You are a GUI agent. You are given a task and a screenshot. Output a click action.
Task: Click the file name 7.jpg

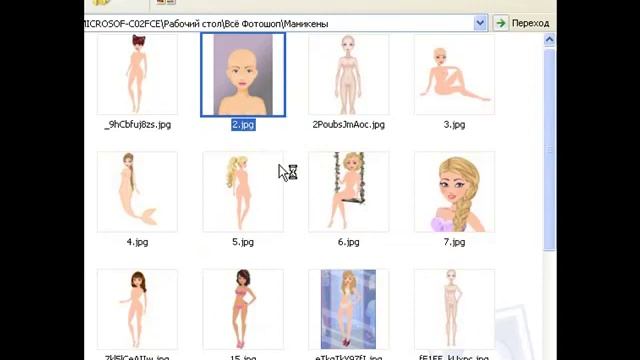[x=454, y=242]
